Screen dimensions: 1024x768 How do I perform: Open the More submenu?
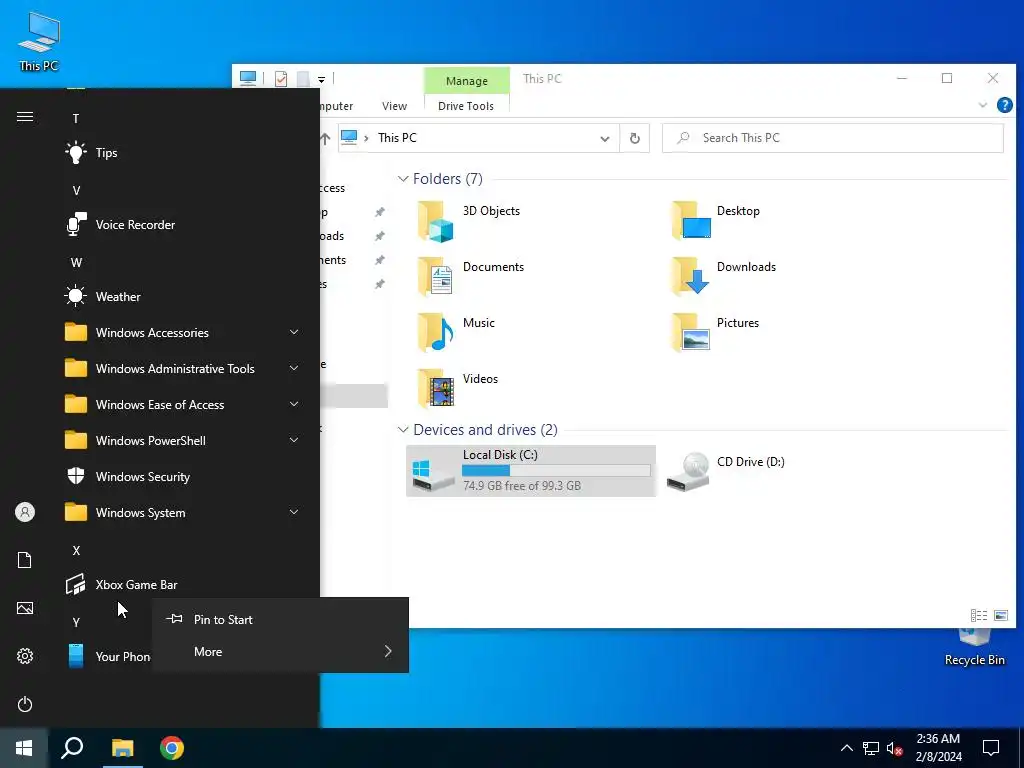tap(280, 652)
